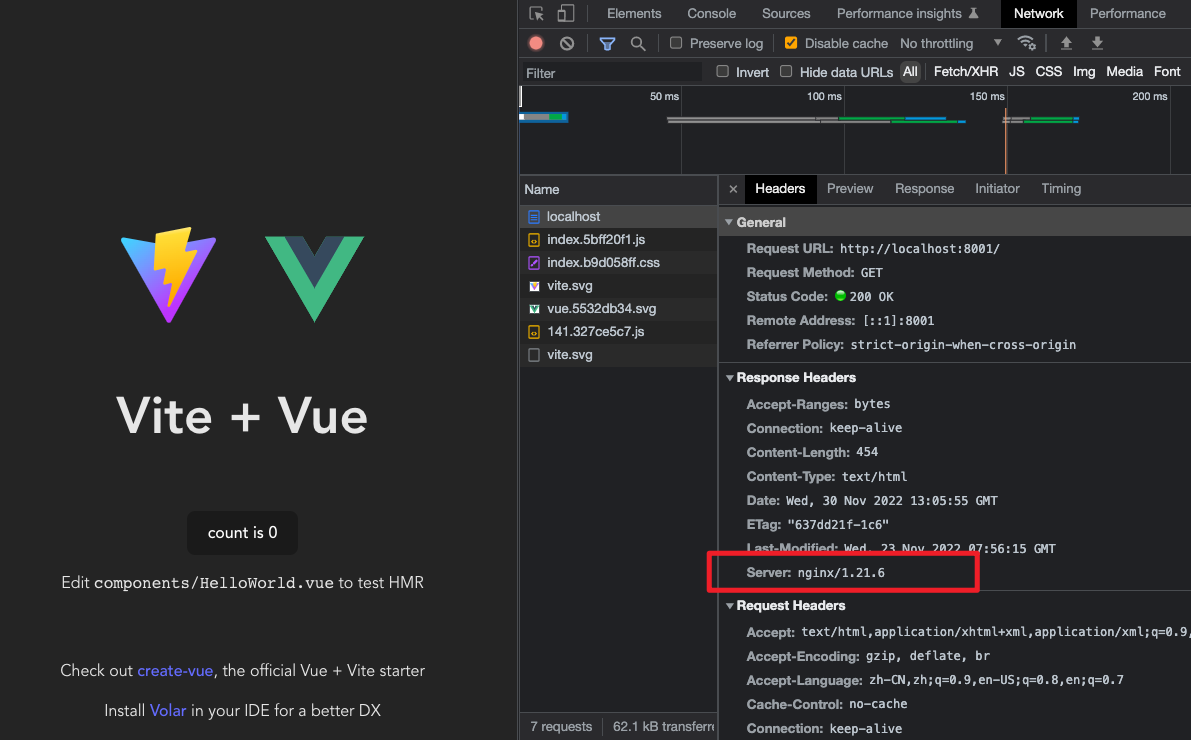The height and width of the screenshot is (740, 1191).
Task: Toggle the device toolbar icon
Action: 565,14
